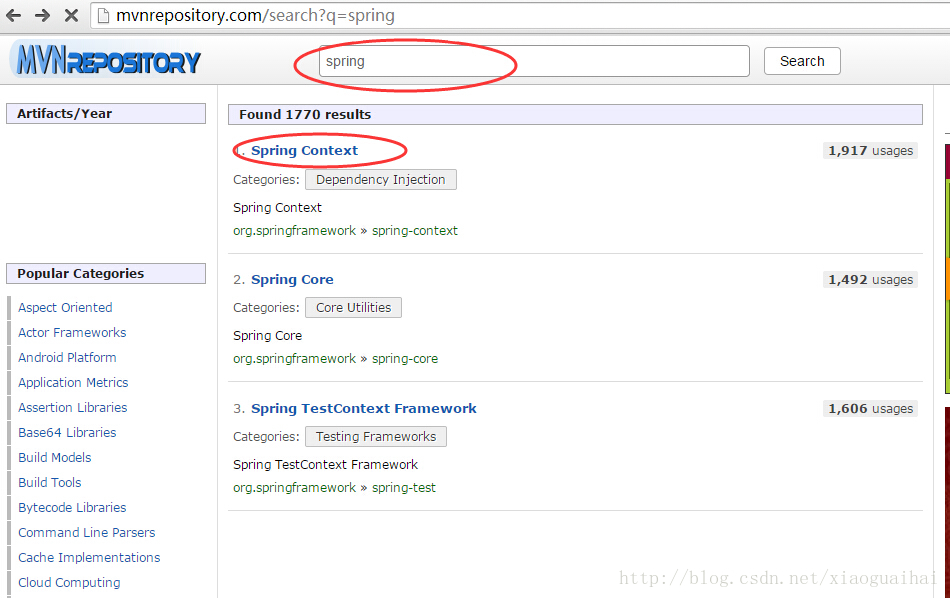Click the Found 1770 results heading
The width and height of the screenshot is (950, 598).
tap(575, 115)
